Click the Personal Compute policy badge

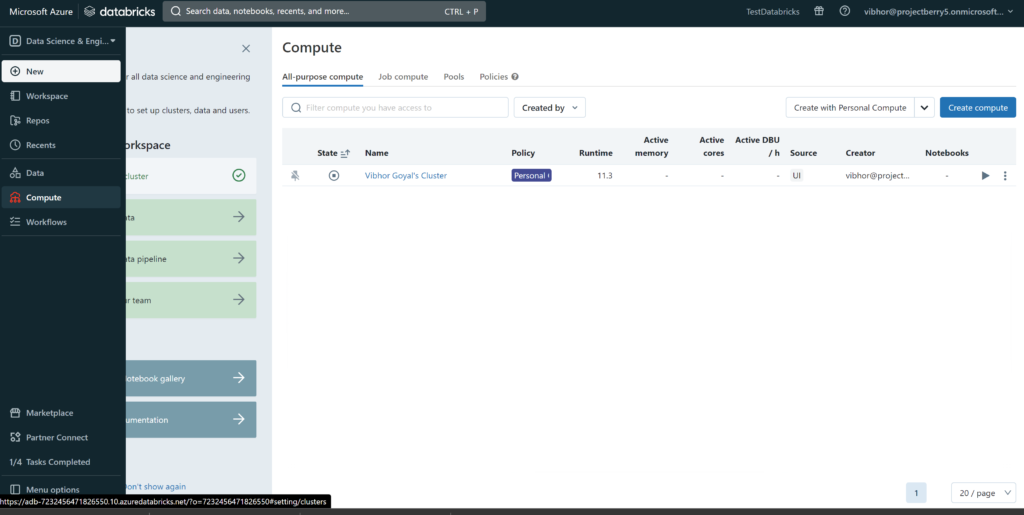pyautogui.click(x=532, y=176)
